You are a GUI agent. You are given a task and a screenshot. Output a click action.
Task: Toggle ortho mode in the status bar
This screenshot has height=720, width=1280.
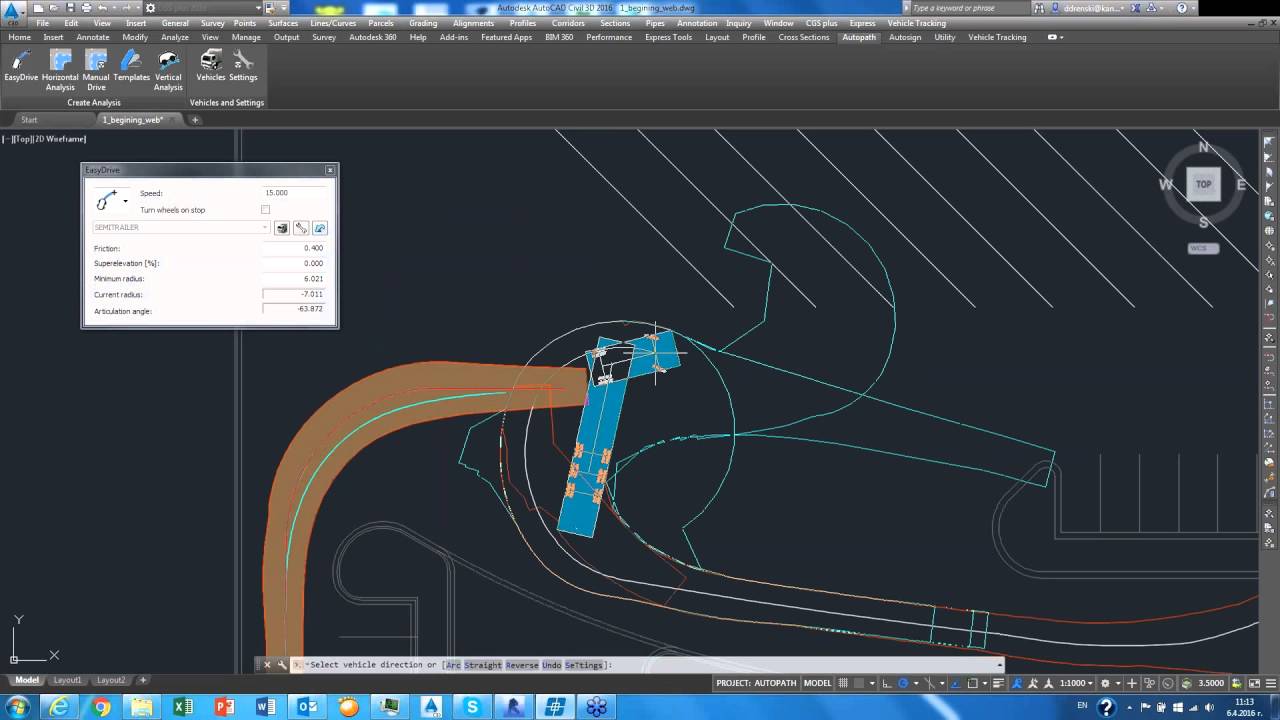pyautogui.click(x=885, y=683)
